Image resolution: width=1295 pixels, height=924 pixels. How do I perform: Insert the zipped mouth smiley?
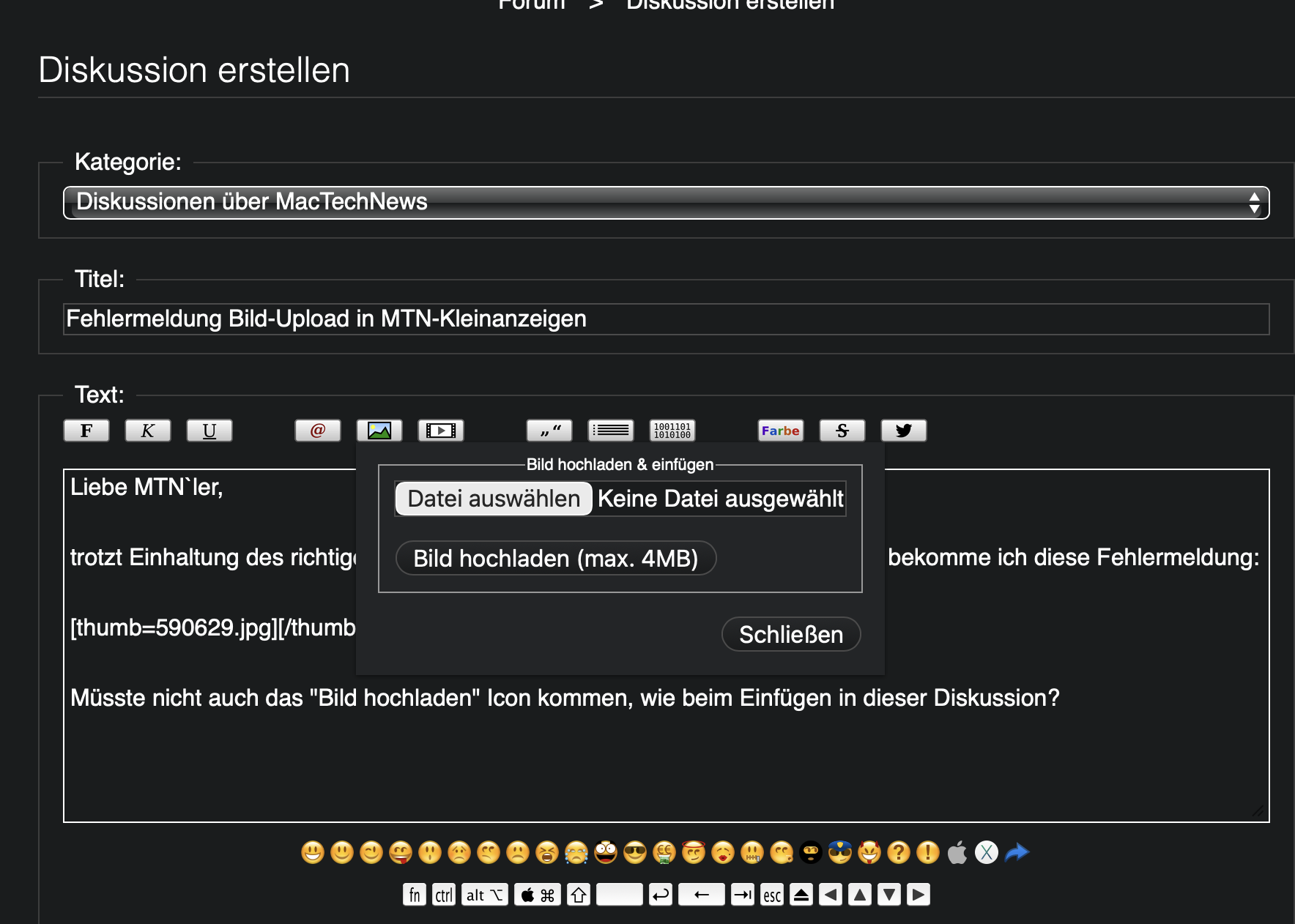tap(752, 852)
